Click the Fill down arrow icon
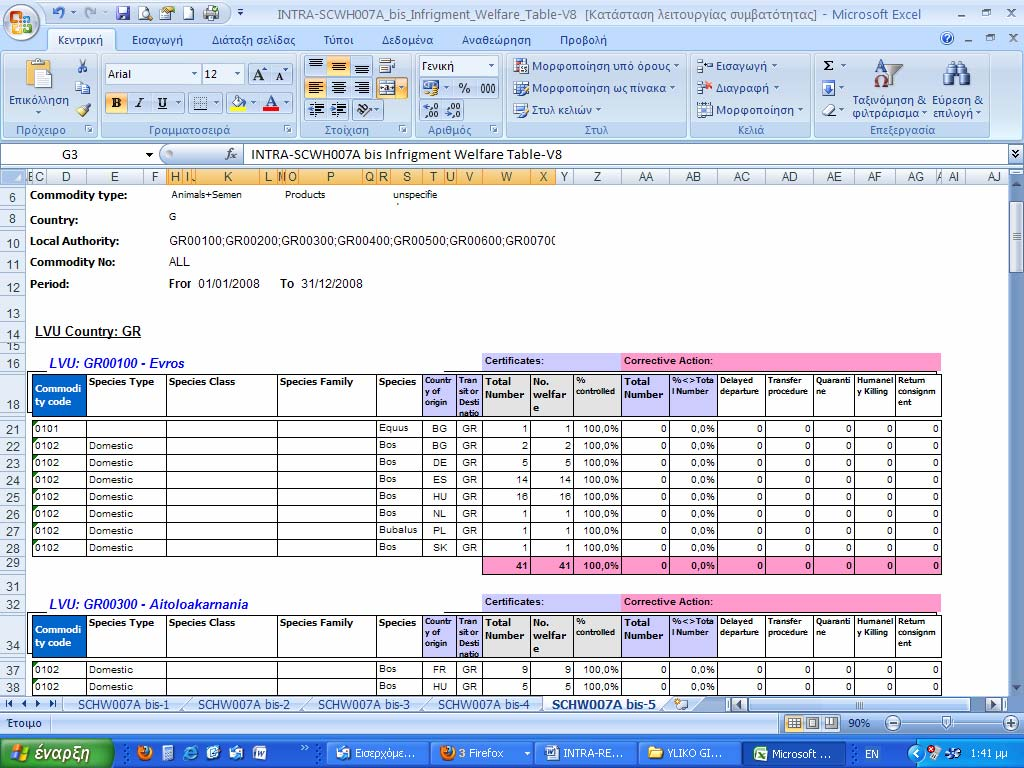 click(x=828, y=88)
